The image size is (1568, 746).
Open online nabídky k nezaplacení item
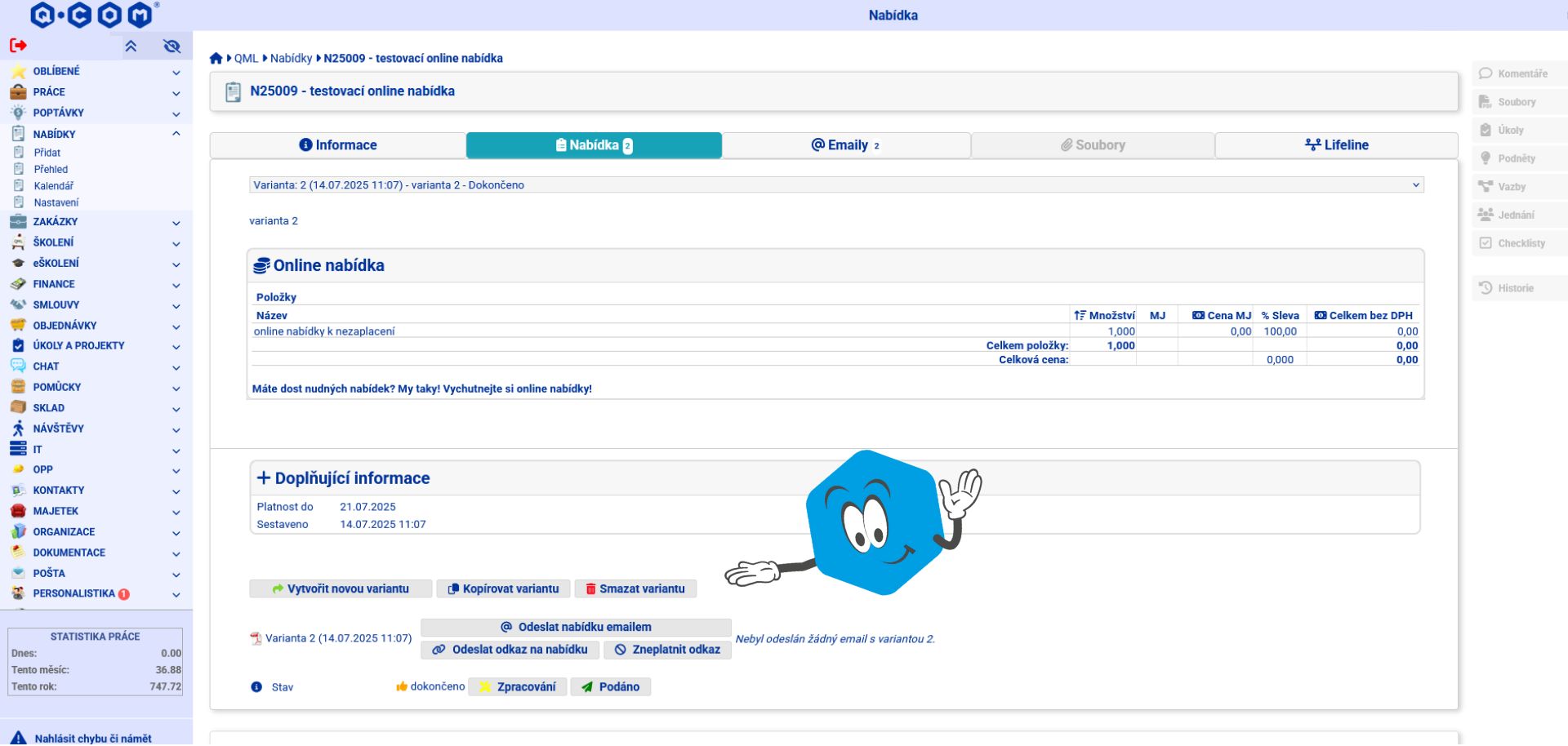click(x=324, y=331)
